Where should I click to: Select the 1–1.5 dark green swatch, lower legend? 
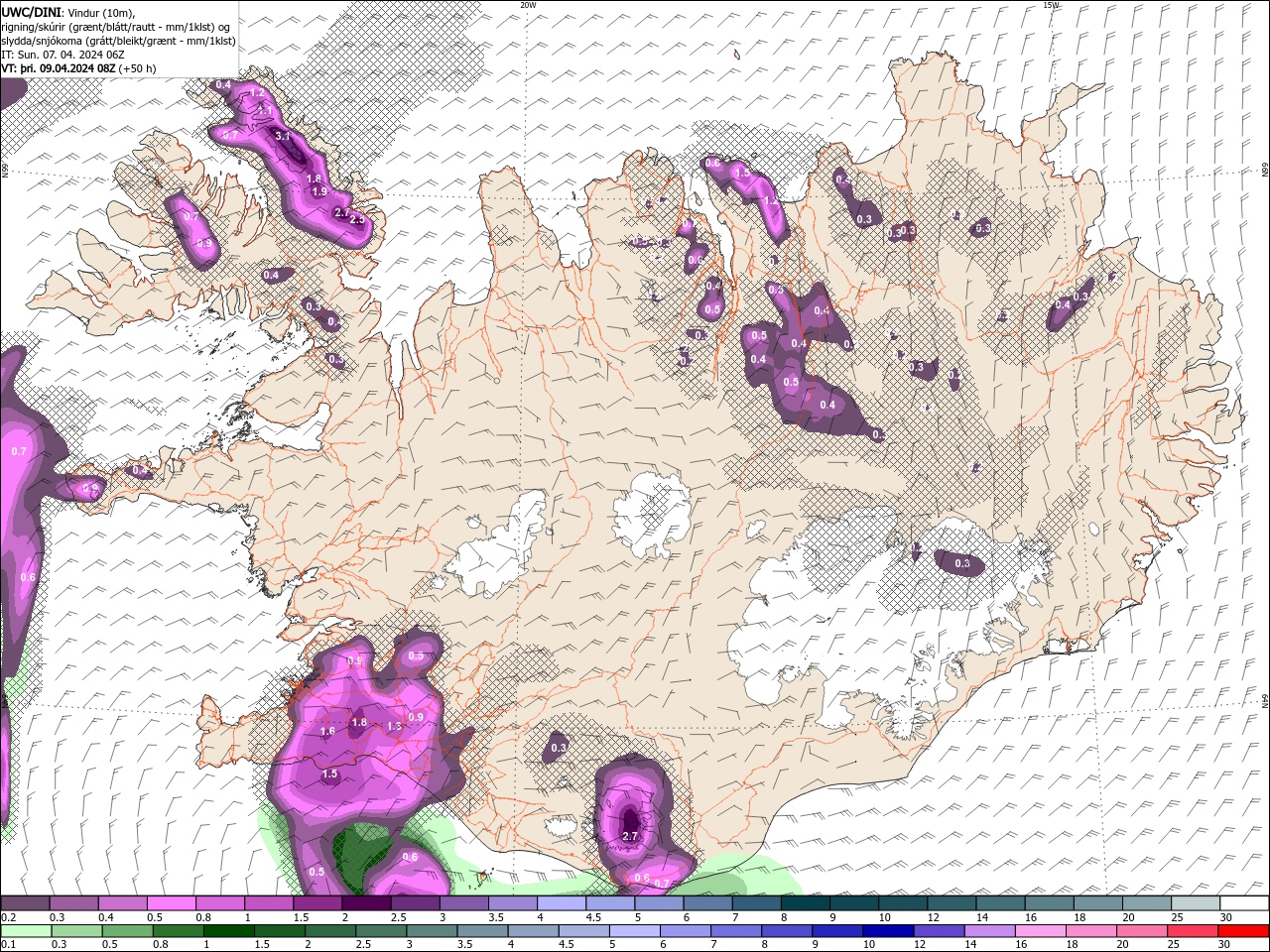tap(228, 931)
